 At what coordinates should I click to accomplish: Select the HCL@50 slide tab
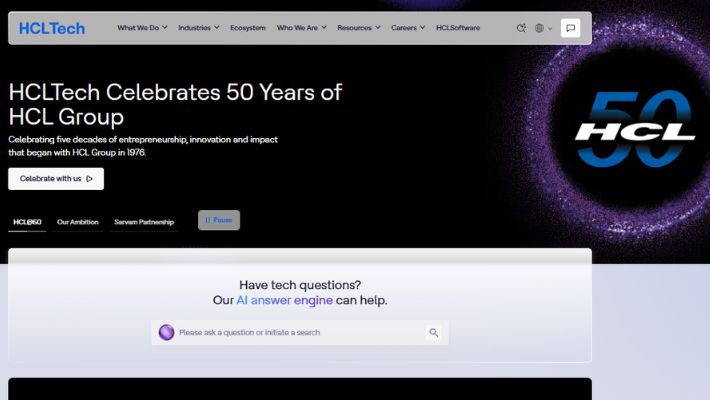pyautogui.click(x=27, y=222)
